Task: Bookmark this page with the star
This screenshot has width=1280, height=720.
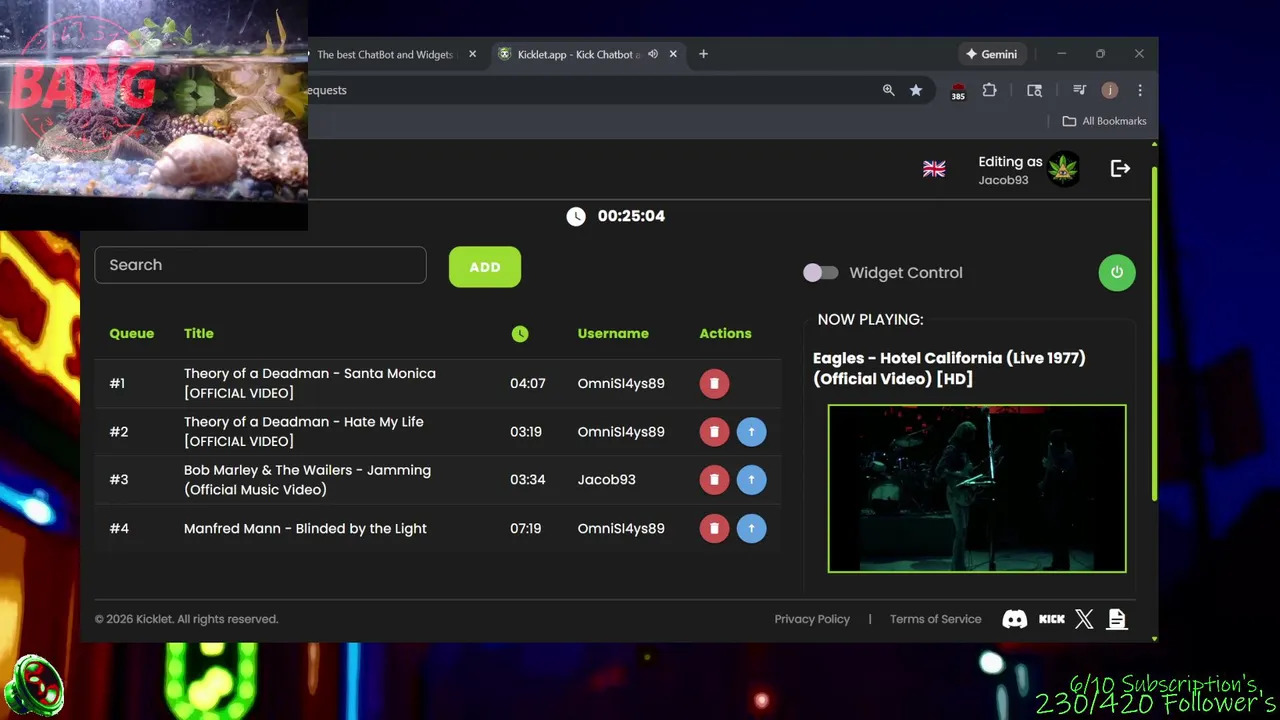Action: (x=915, y=90)
